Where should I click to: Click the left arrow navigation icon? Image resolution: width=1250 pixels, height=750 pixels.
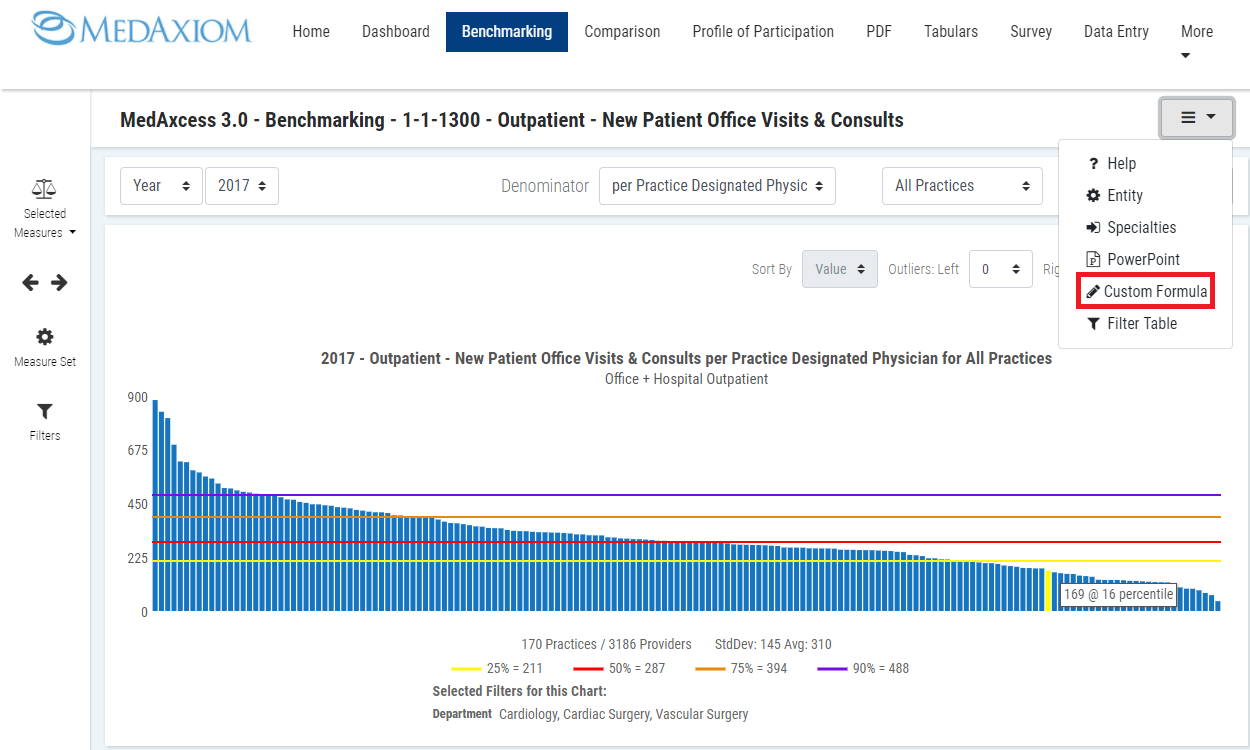point(31,283)
